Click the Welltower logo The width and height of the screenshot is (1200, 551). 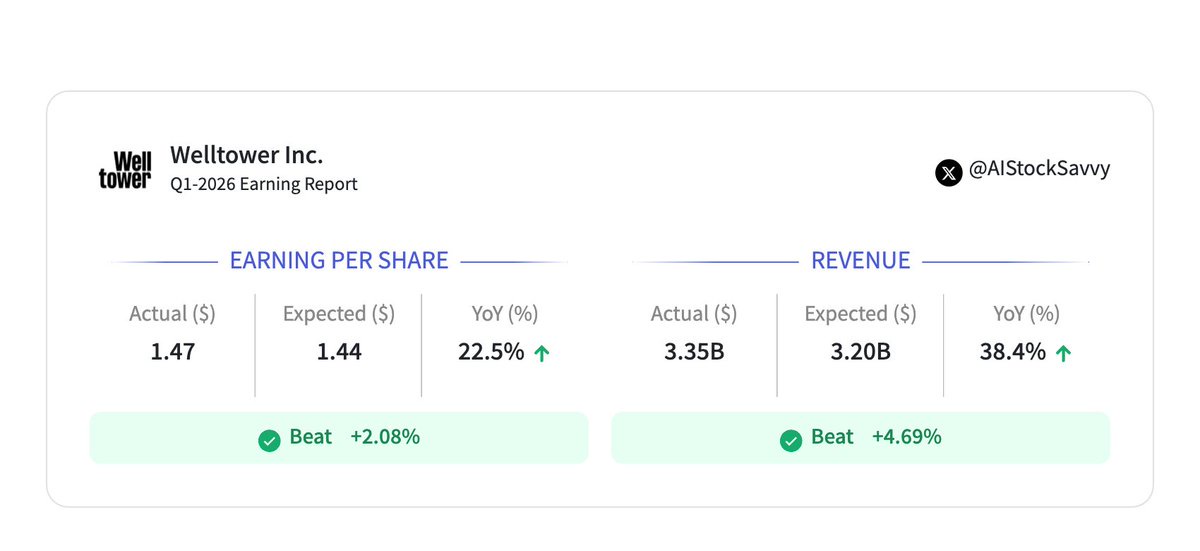[x=125, y=169]
